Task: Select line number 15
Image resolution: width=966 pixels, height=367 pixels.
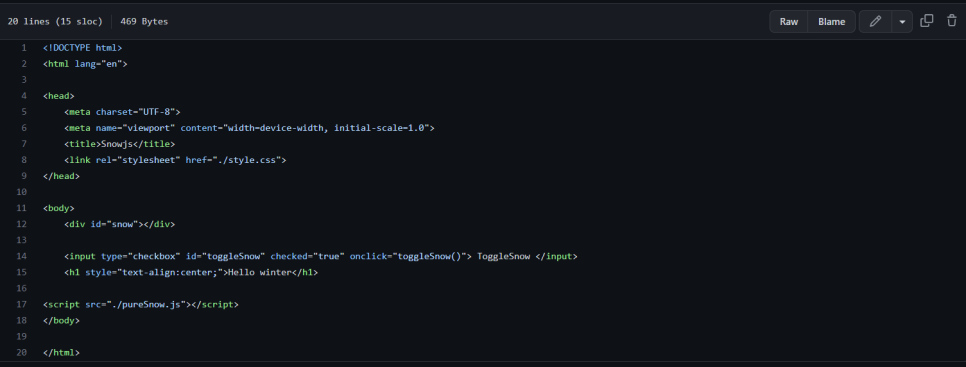Action: coord(22,272)
